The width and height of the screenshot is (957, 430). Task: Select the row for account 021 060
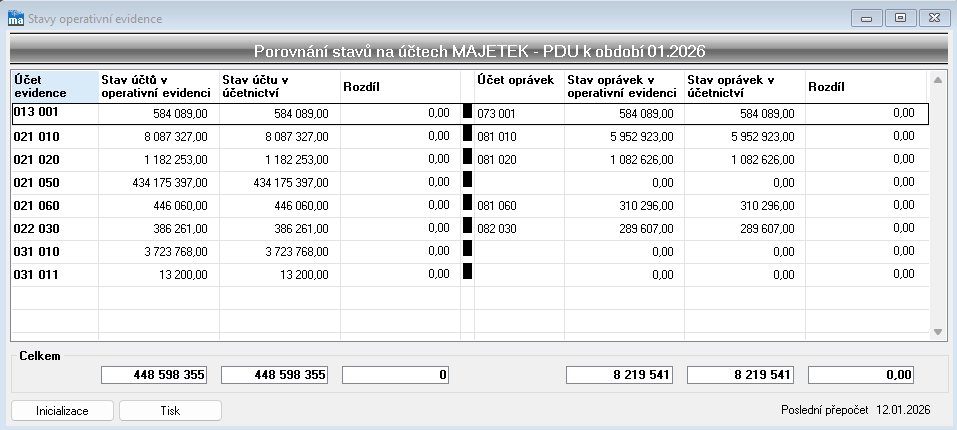(x=470, y=206)
